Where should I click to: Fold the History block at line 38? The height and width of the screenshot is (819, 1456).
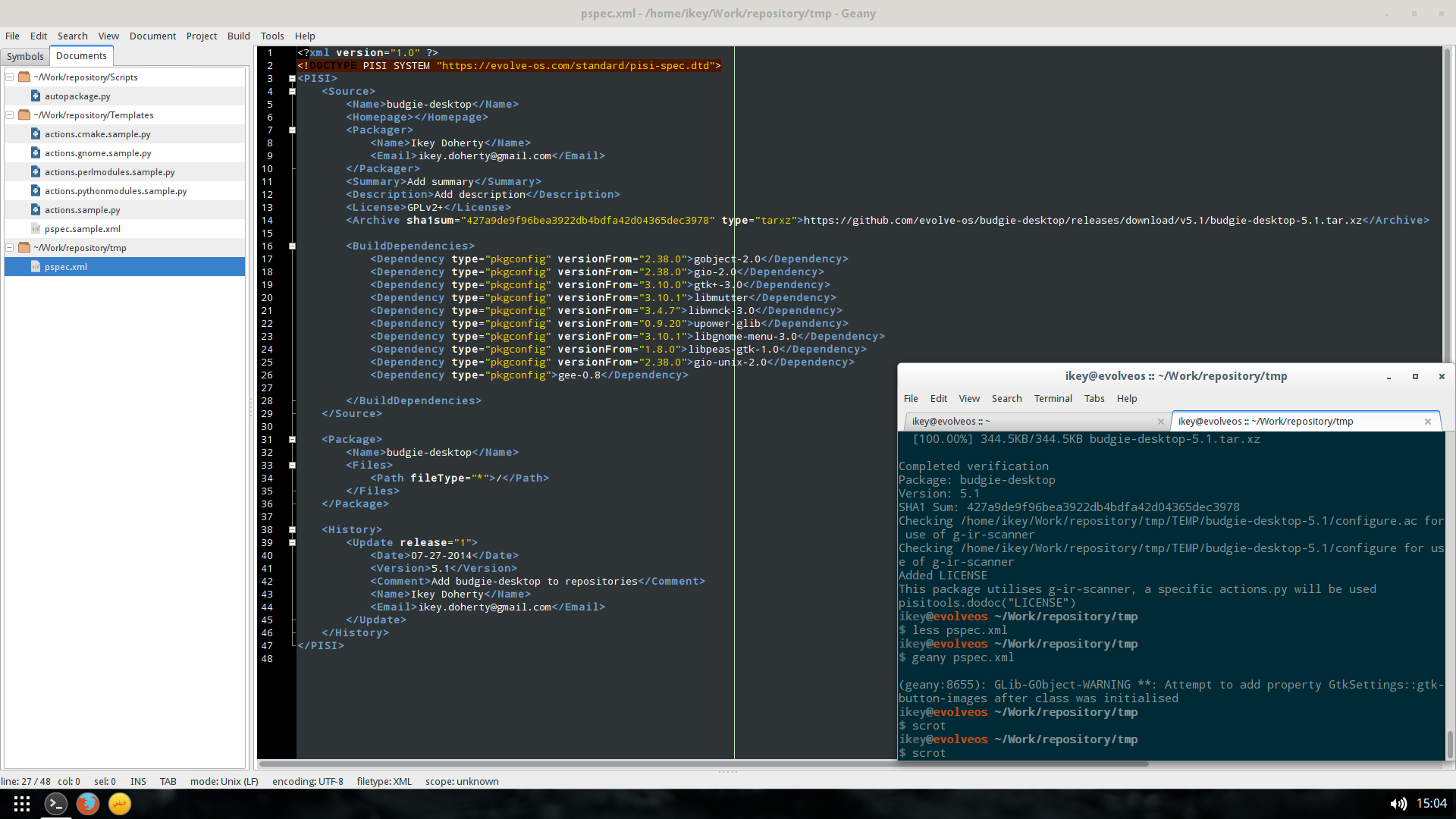click(x=292, y=530)
